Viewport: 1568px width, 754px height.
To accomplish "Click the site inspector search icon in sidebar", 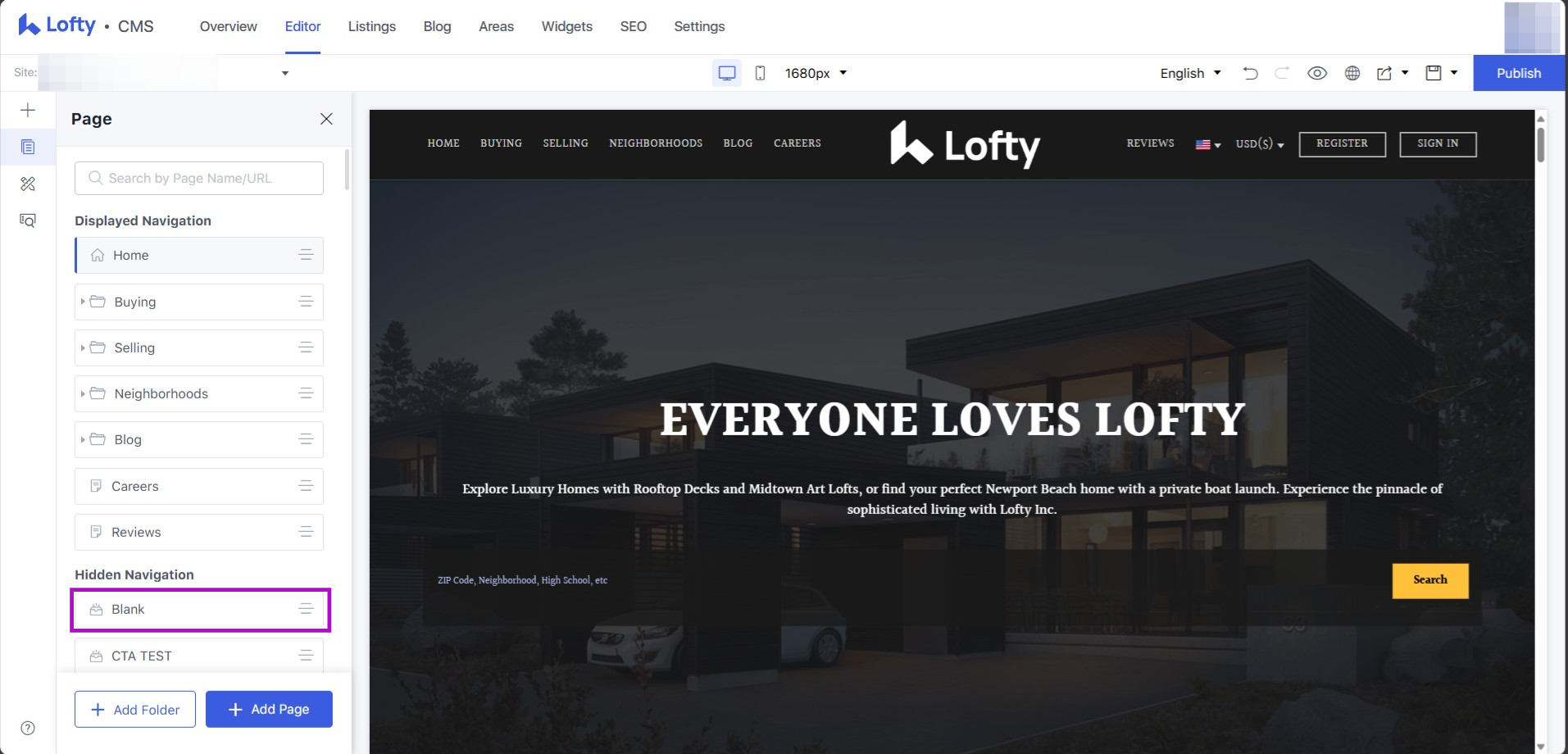I will [x=28, y=220].
